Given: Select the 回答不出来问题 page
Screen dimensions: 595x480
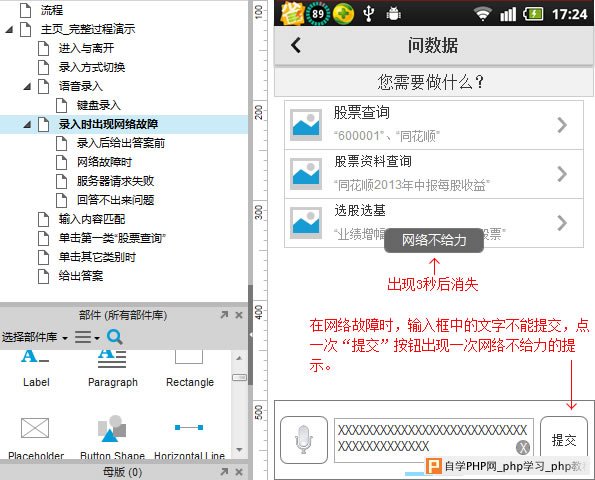Looking at the screenshot, I should pyautogui.click(x=115, y=200).
